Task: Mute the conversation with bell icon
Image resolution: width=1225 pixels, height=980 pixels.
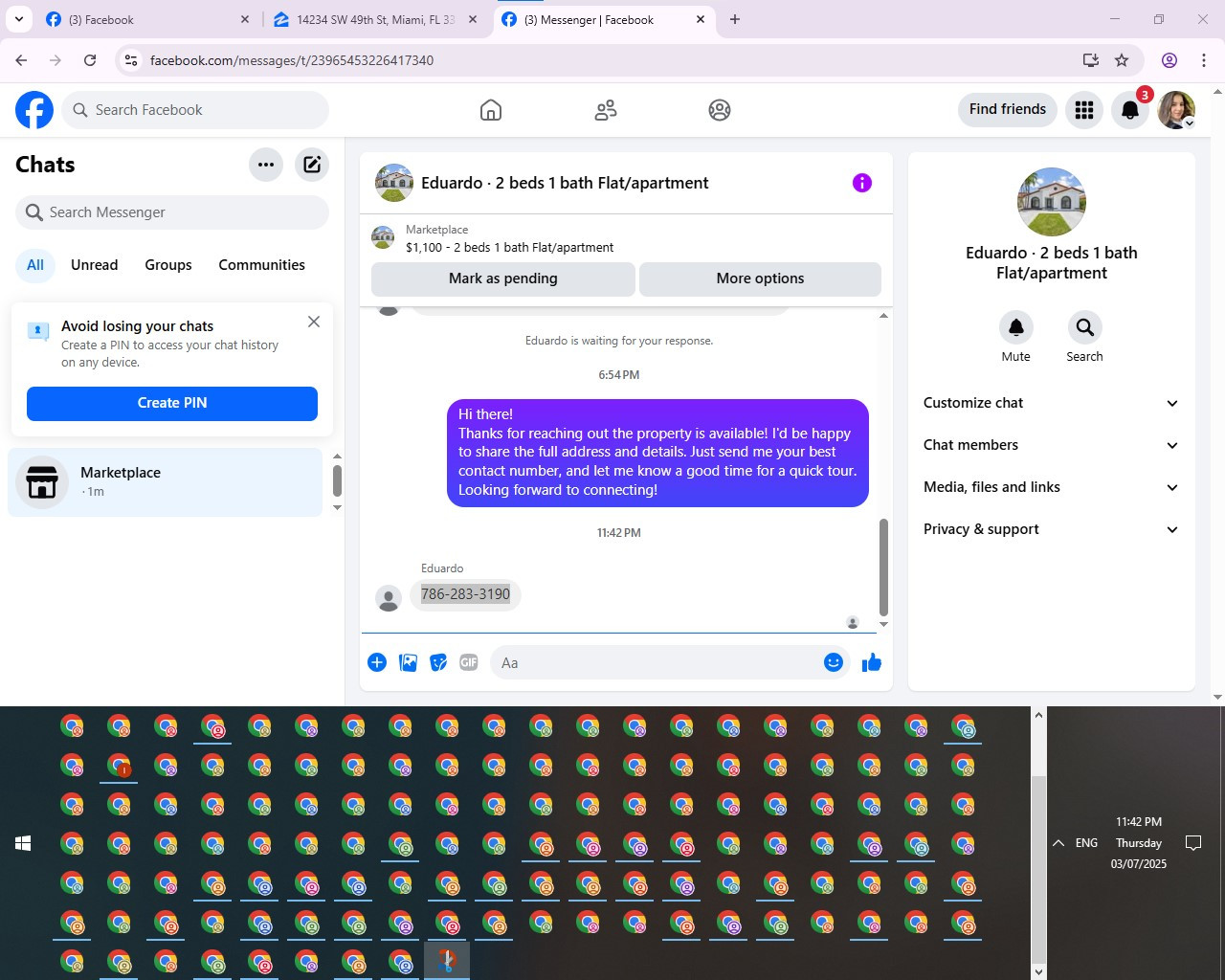Action: tap(1016, 327)
